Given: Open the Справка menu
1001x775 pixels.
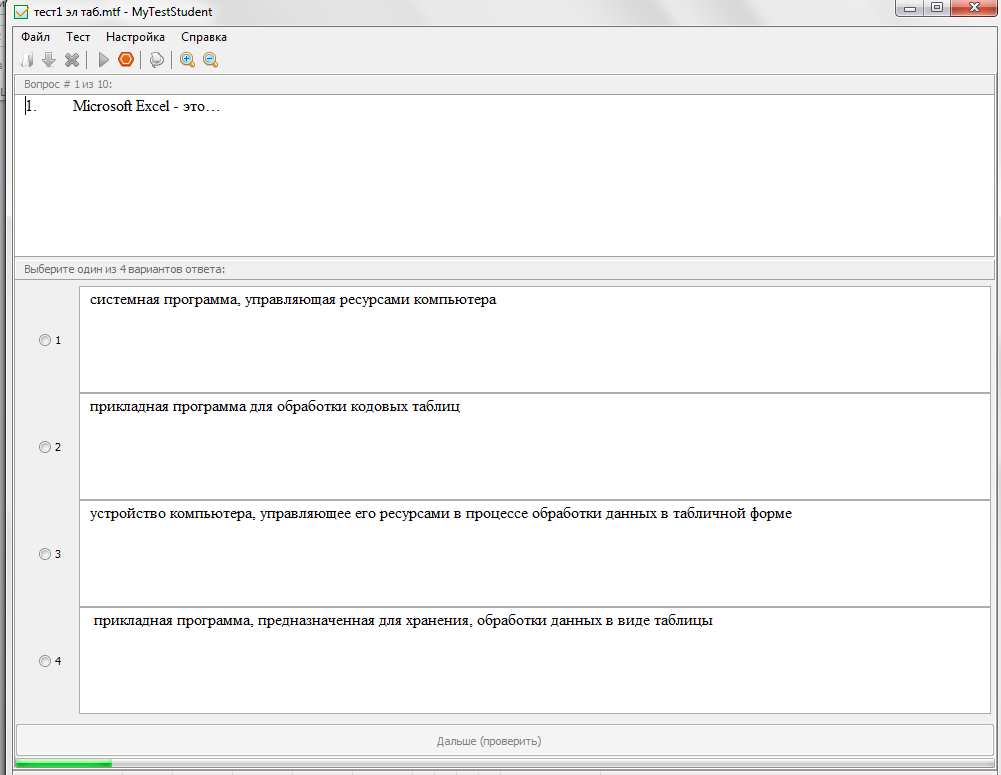Looking at the screenshot, I should coord(204,37).
